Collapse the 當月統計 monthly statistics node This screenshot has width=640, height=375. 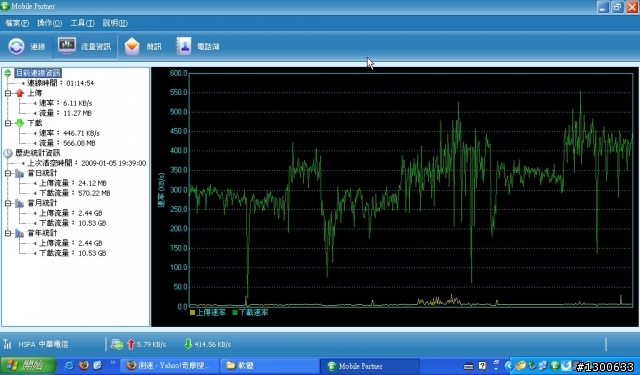(8, 203)
